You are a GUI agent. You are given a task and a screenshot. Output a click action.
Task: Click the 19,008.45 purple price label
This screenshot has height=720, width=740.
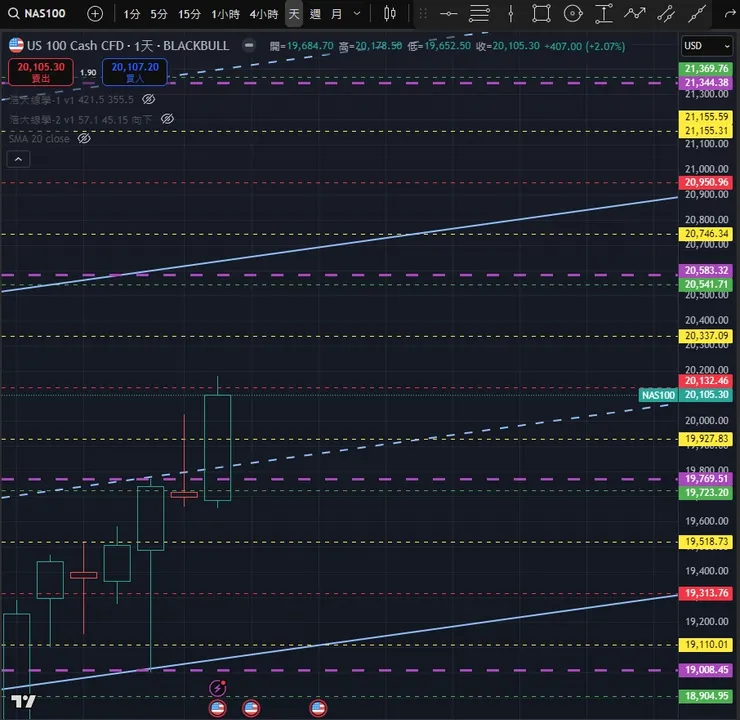click(x=706, y=670)
